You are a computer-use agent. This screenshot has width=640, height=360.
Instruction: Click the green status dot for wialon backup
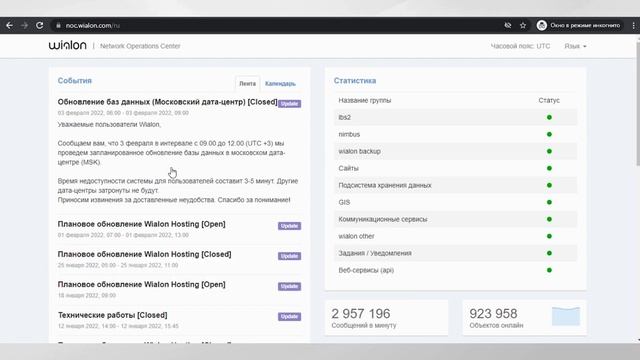(549, 151)
